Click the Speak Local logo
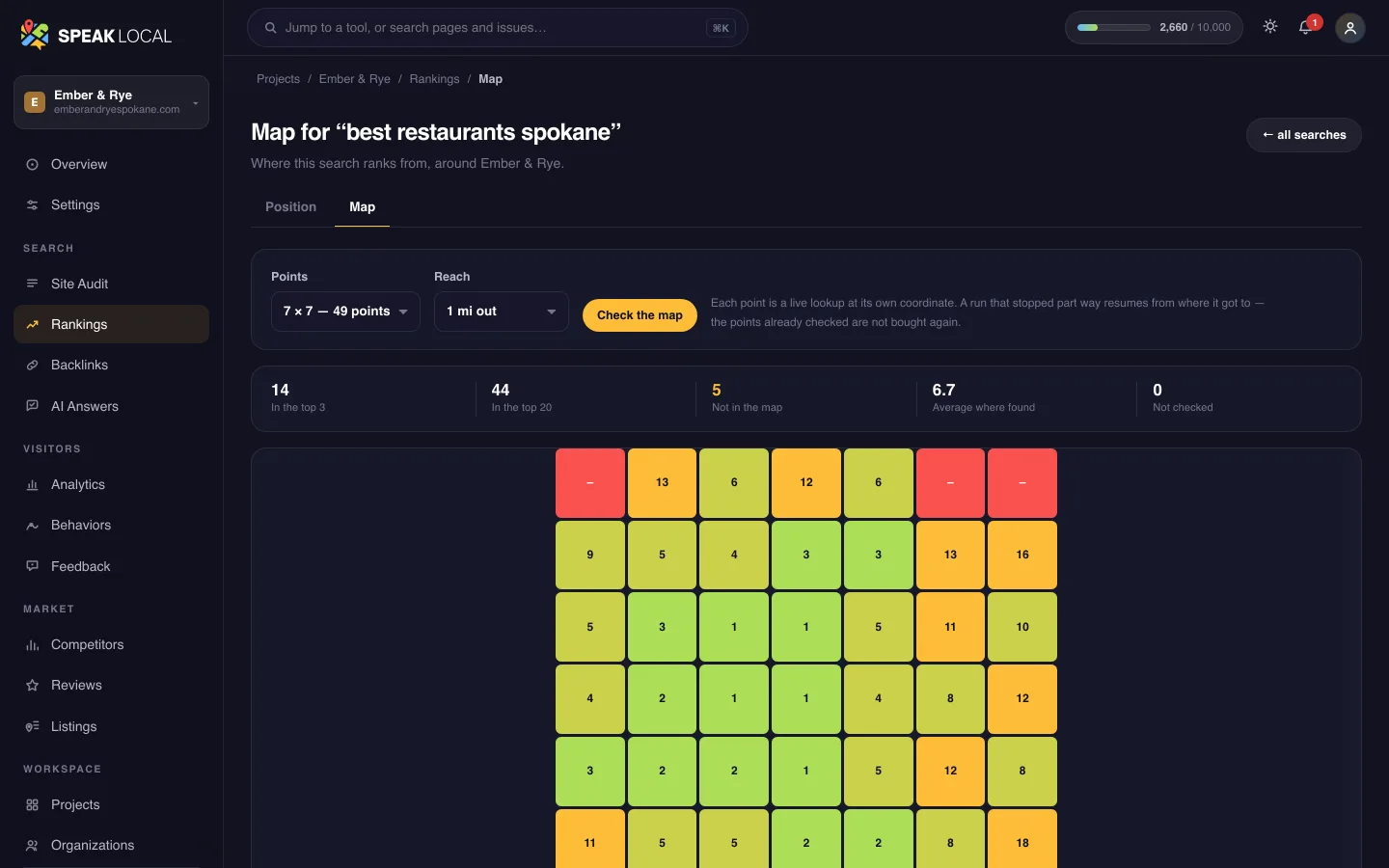 95,36
